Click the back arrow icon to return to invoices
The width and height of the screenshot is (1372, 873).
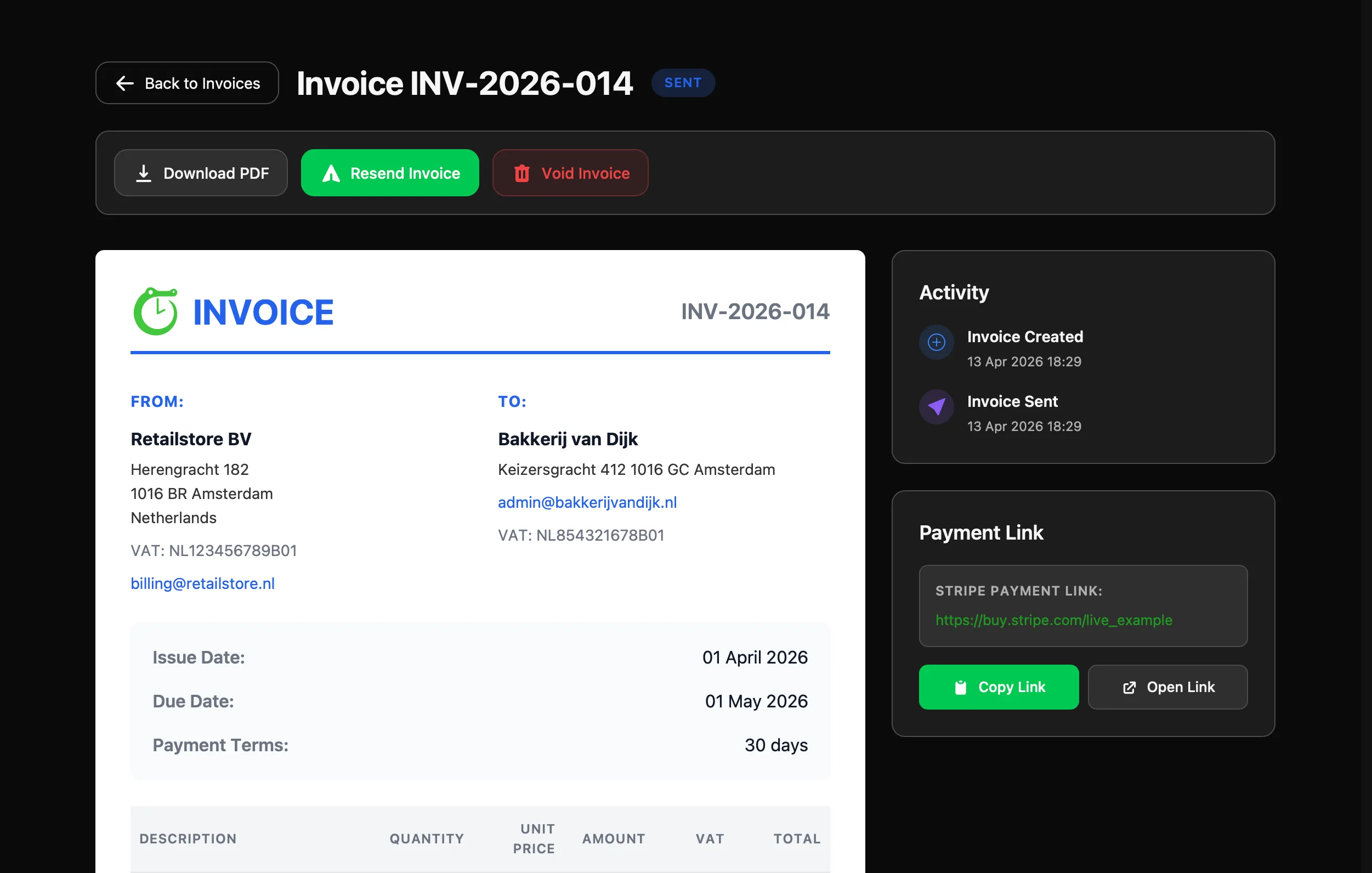point(126,83)
